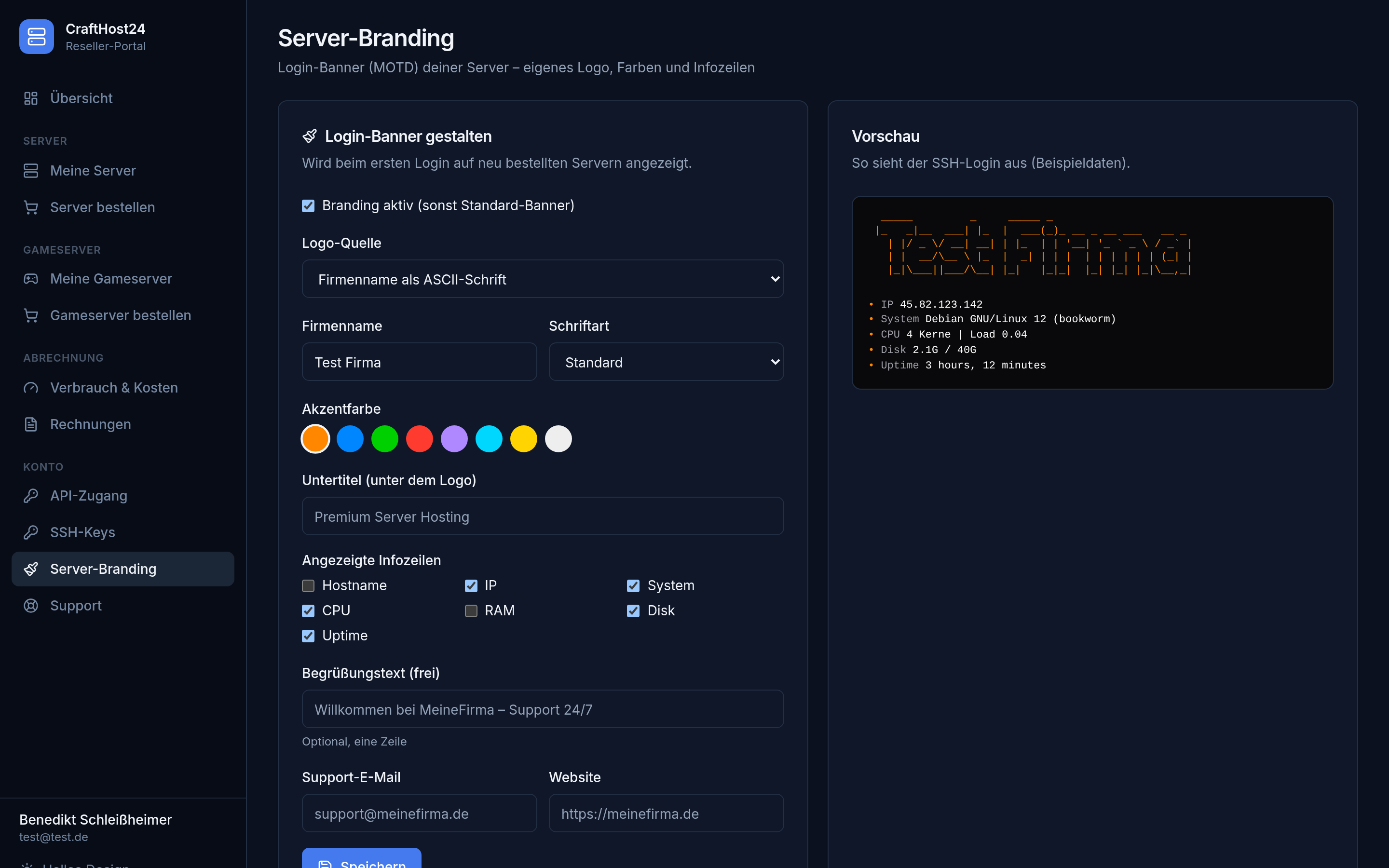Enable the Hostname info line checkbox
This screenshot has width=1389, height=868.
point(308,585)
